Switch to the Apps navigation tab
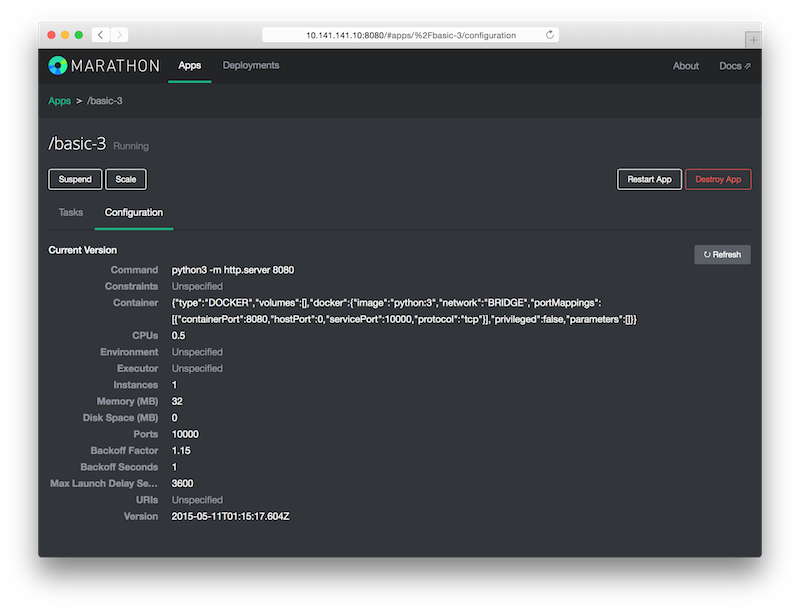800x612 pixels. pos(189,66)
